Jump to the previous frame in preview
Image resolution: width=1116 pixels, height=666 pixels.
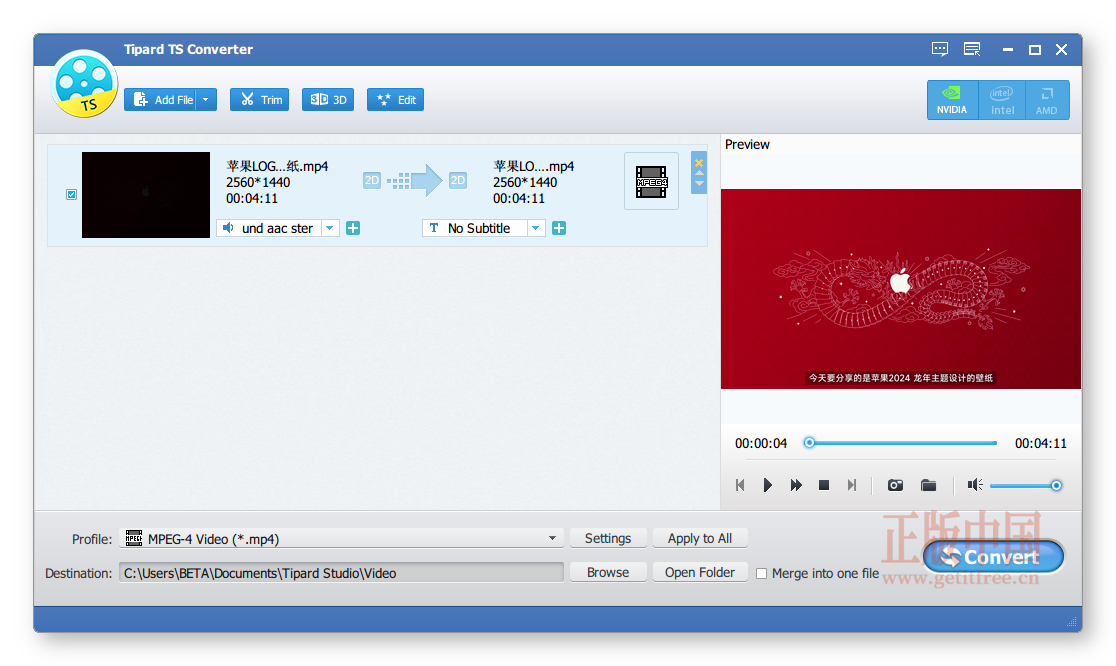(740, 485)
